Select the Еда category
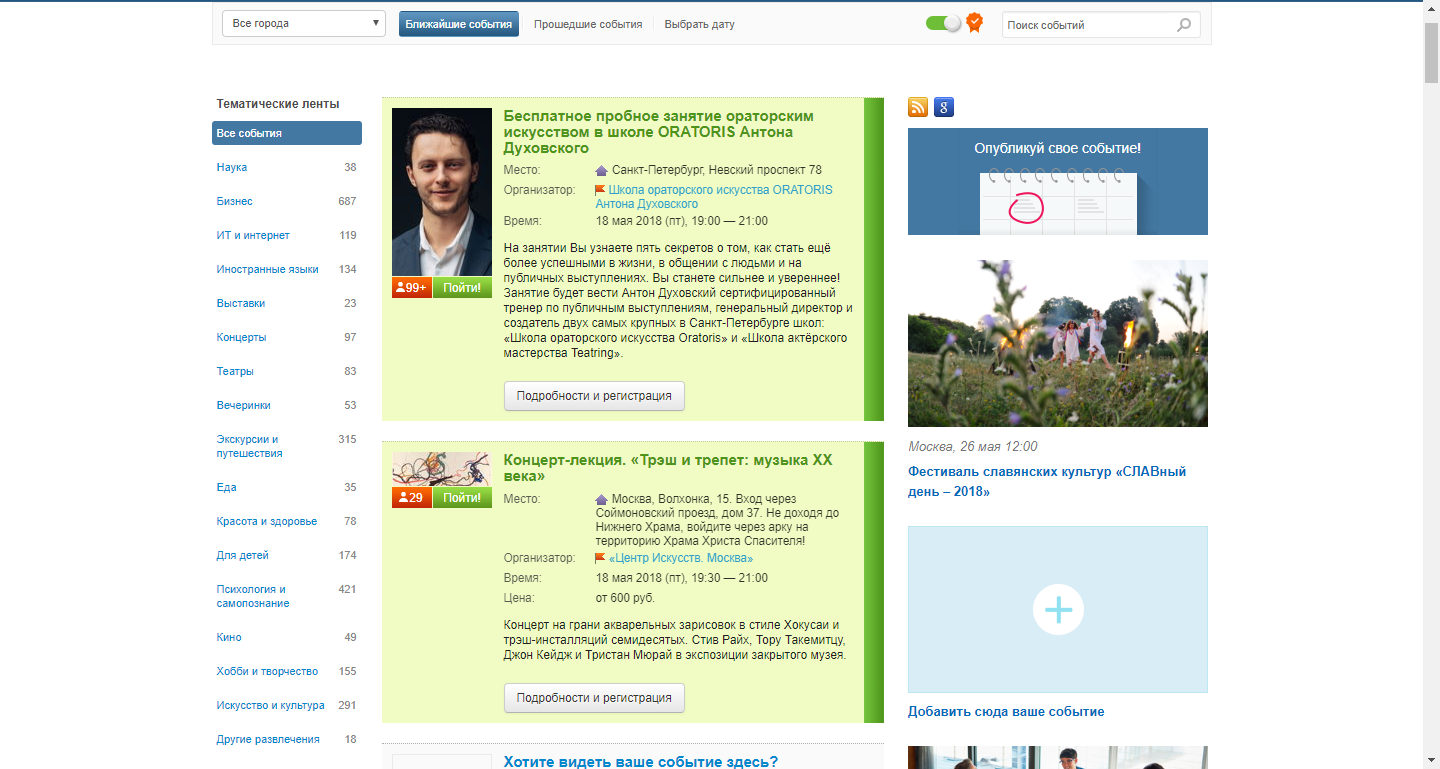The image size is (1440, 769). (x=226, y=487)
